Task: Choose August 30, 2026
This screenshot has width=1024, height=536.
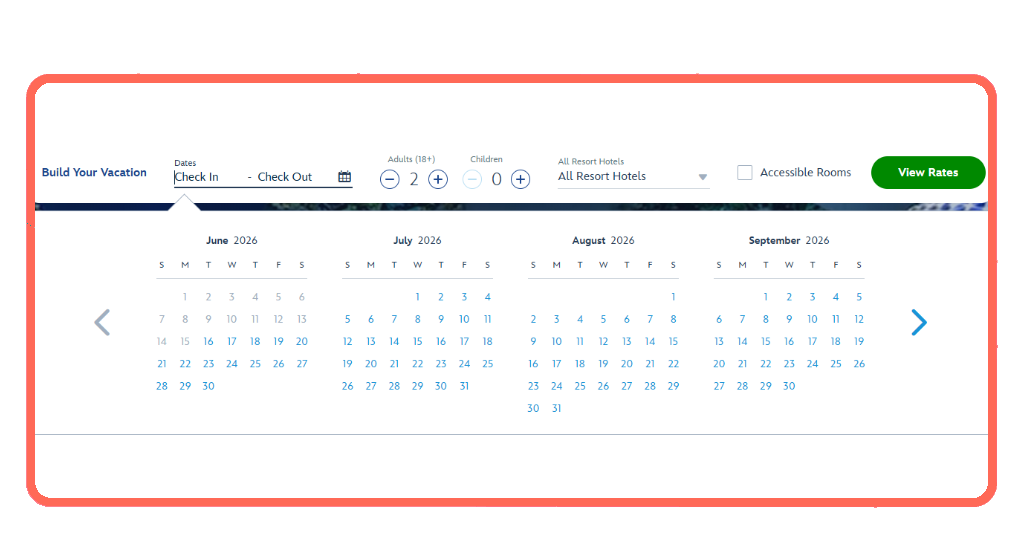Action: [534, 408]
